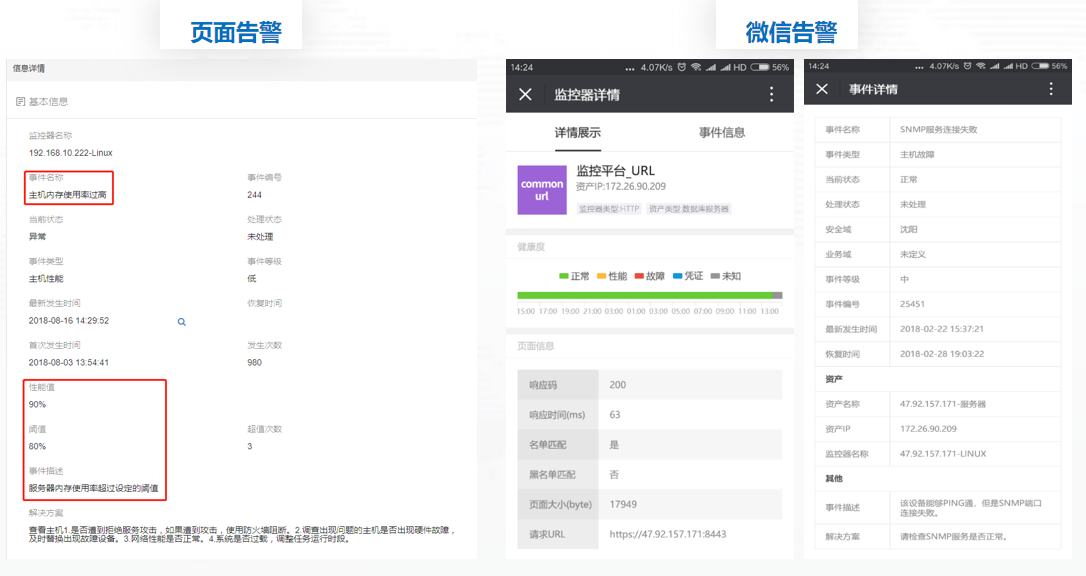Image resolution: width=1086 pixels, height=576 pixels.
Task: Click the purple common url thumbnail
Action: coord(542,190)
